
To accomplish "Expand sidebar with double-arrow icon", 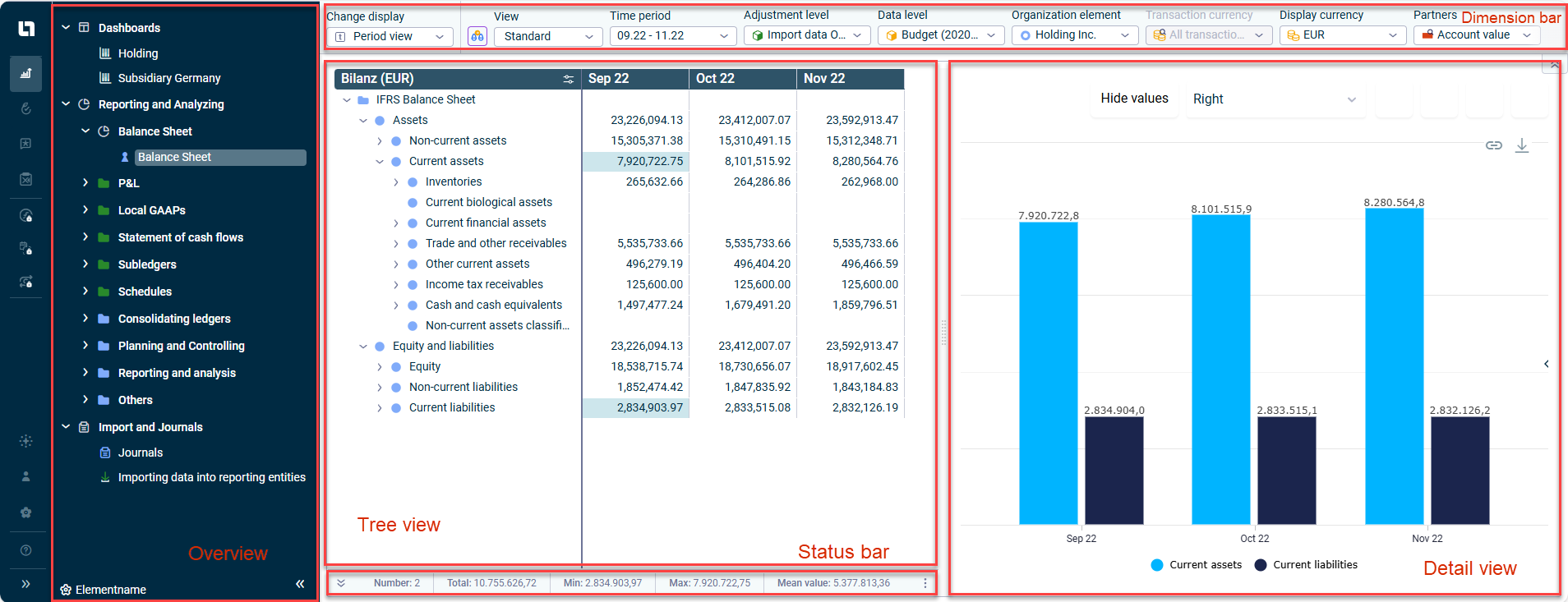I will click(x=25, y=584).
